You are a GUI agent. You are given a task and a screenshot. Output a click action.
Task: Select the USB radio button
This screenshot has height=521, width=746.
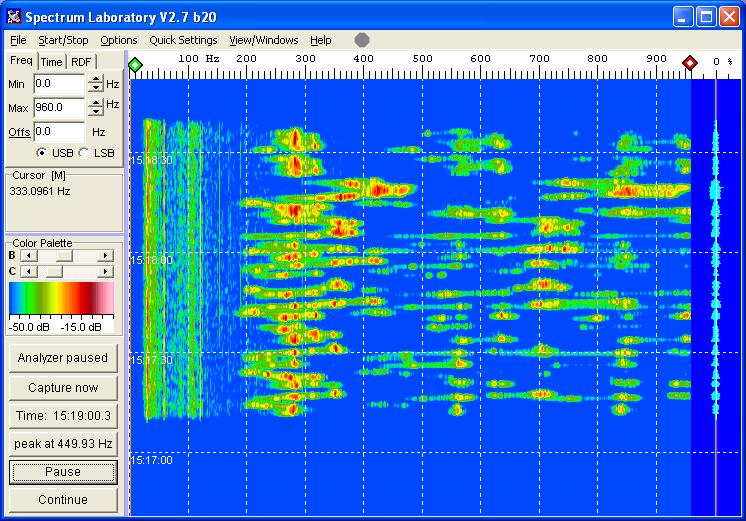click(x=42, y=153)
